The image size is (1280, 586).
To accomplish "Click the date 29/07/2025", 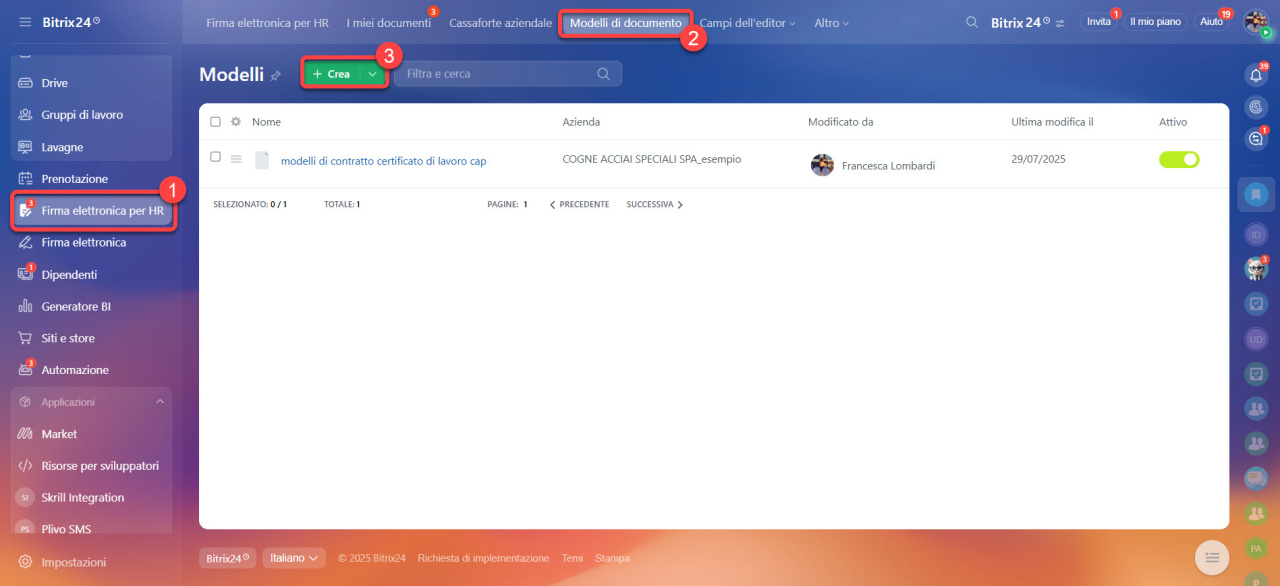I will (x=1039, y=159).
